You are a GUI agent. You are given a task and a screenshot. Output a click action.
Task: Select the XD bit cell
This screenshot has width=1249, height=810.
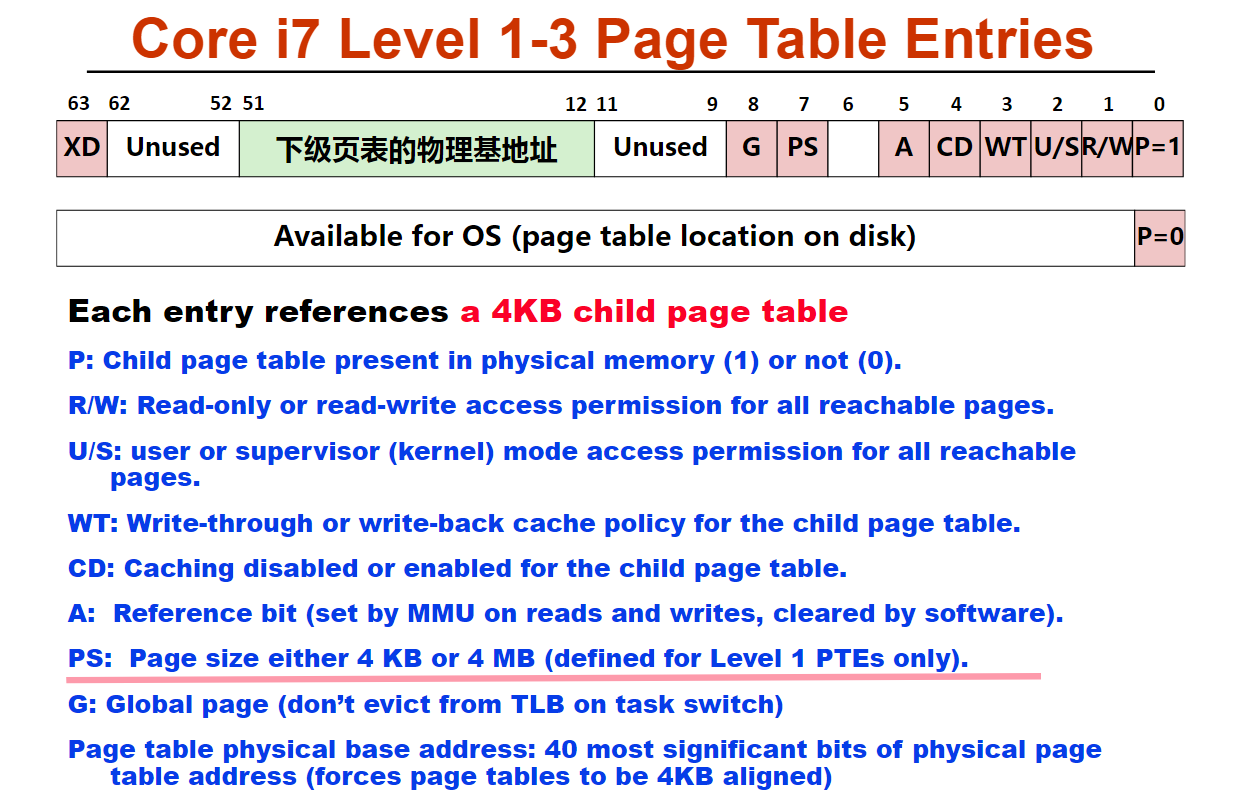point(82,148)
